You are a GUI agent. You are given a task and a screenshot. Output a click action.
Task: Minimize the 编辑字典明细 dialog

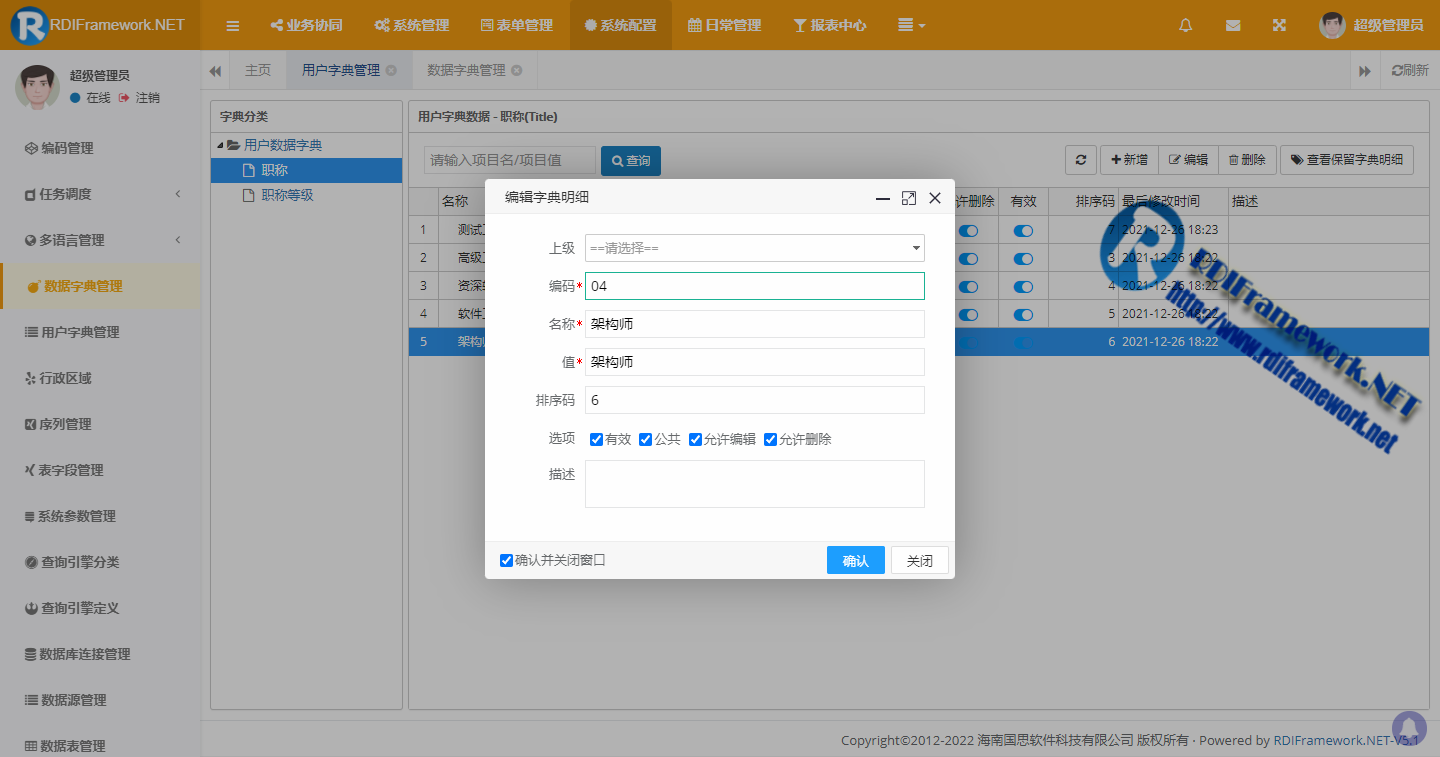point(883,198)
